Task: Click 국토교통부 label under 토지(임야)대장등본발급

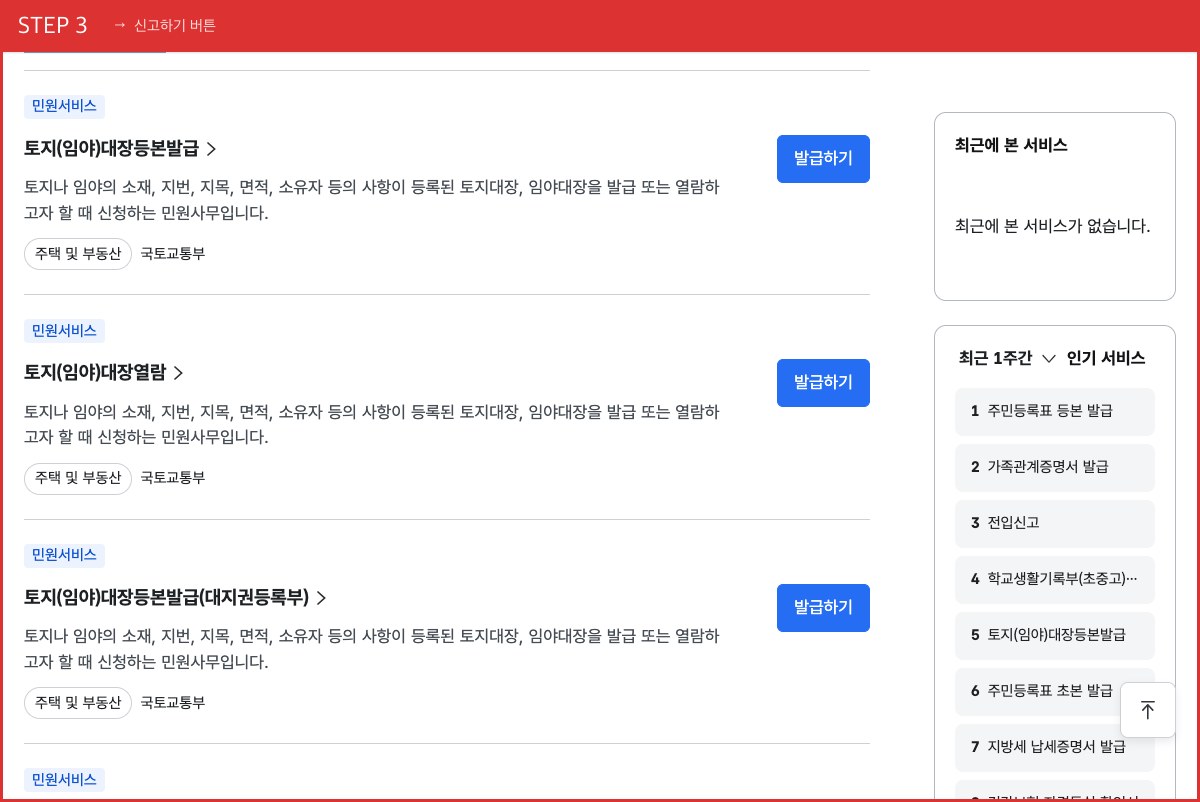Action: (x=173, y=254)
